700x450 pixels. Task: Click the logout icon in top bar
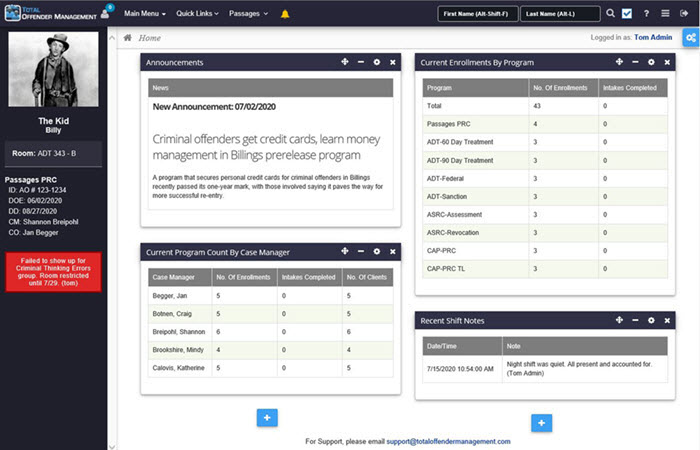click(685, 14)
